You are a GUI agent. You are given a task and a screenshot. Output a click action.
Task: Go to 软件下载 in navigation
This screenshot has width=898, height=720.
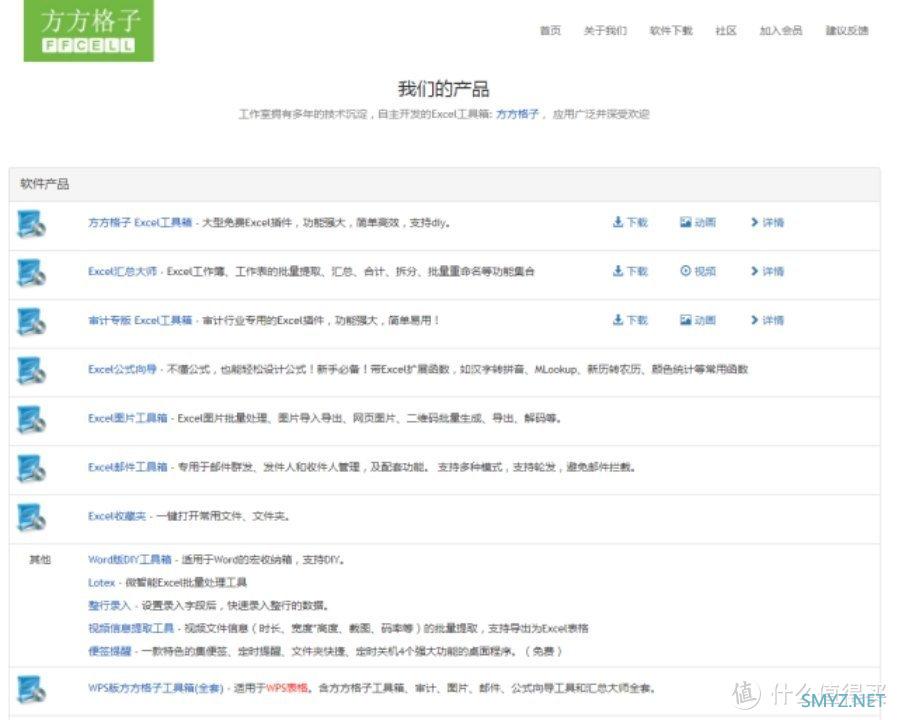[671, 30]
